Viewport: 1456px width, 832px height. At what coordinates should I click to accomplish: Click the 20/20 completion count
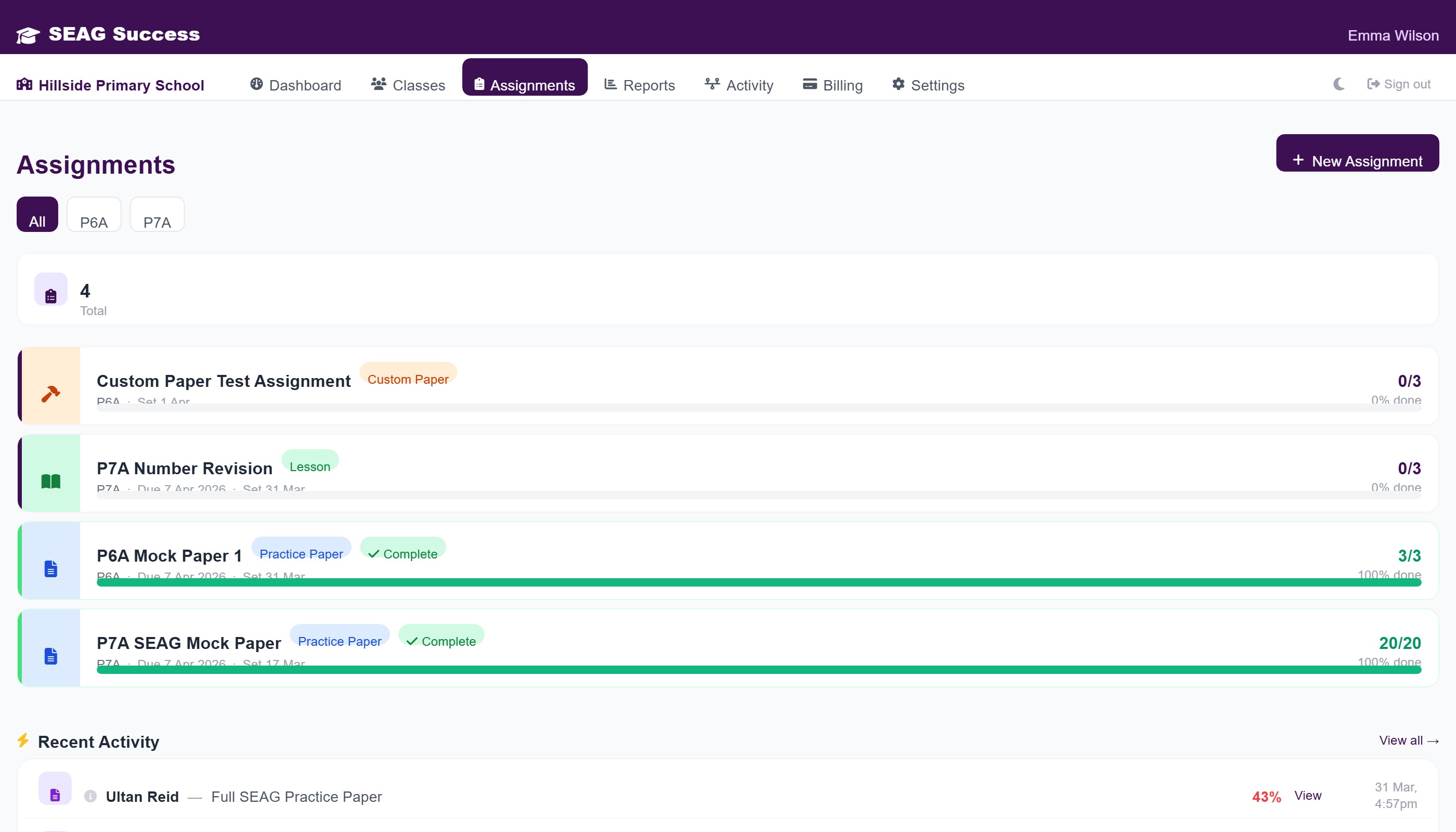1400,643
